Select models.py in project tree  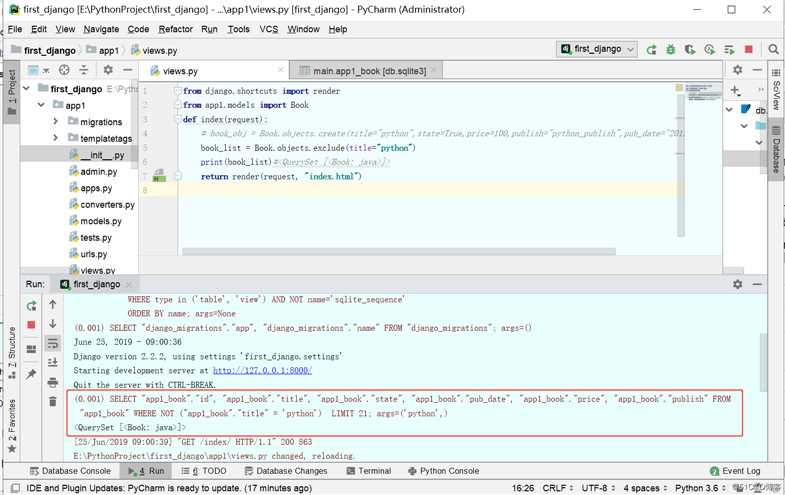tap(101, 221)
